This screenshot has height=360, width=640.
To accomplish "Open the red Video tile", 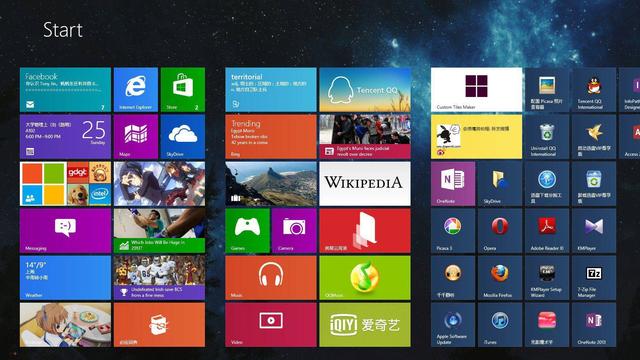I will [271, 324].
